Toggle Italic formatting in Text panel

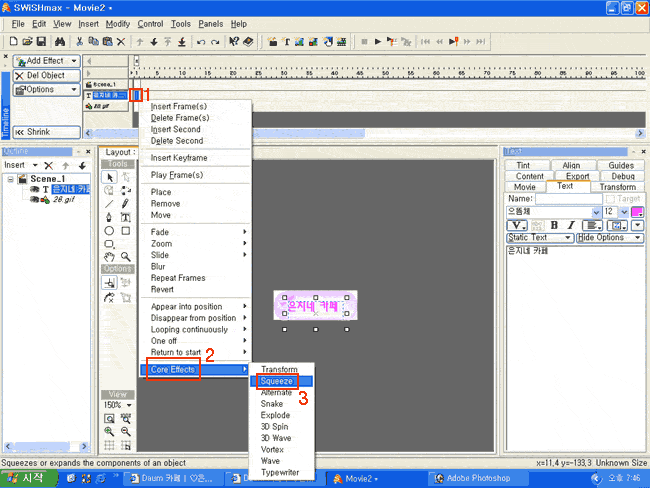click(x=571, y=225)
